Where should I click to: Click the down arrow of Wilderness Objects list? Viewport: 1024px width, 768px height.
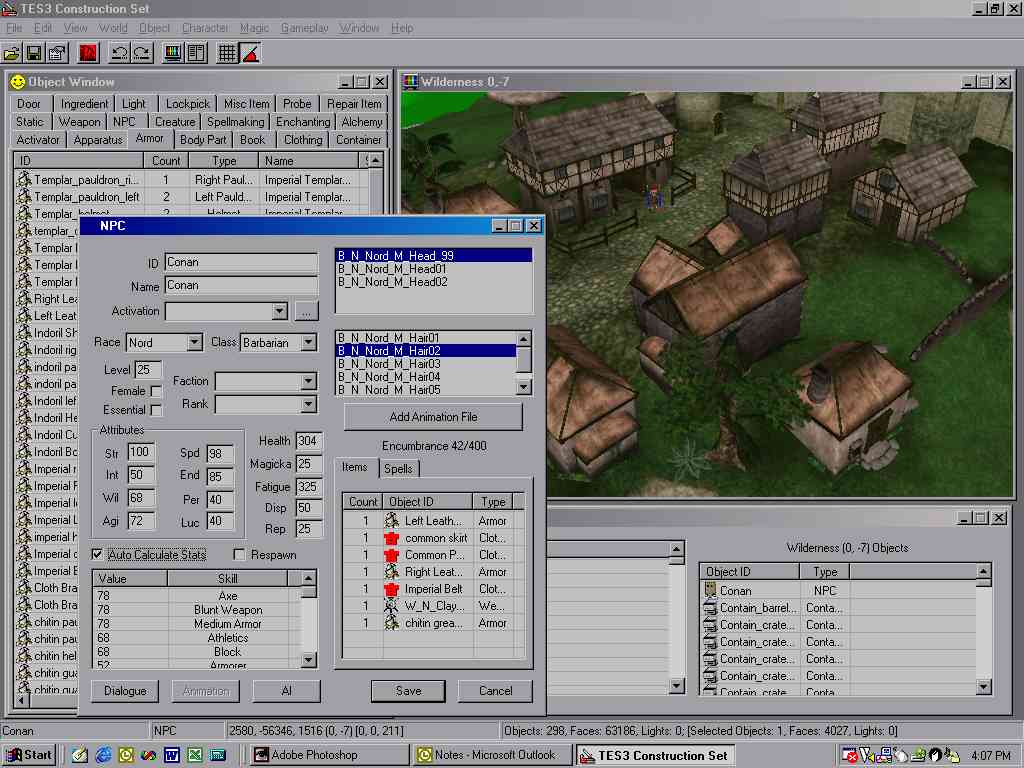(x=984, y=686)
